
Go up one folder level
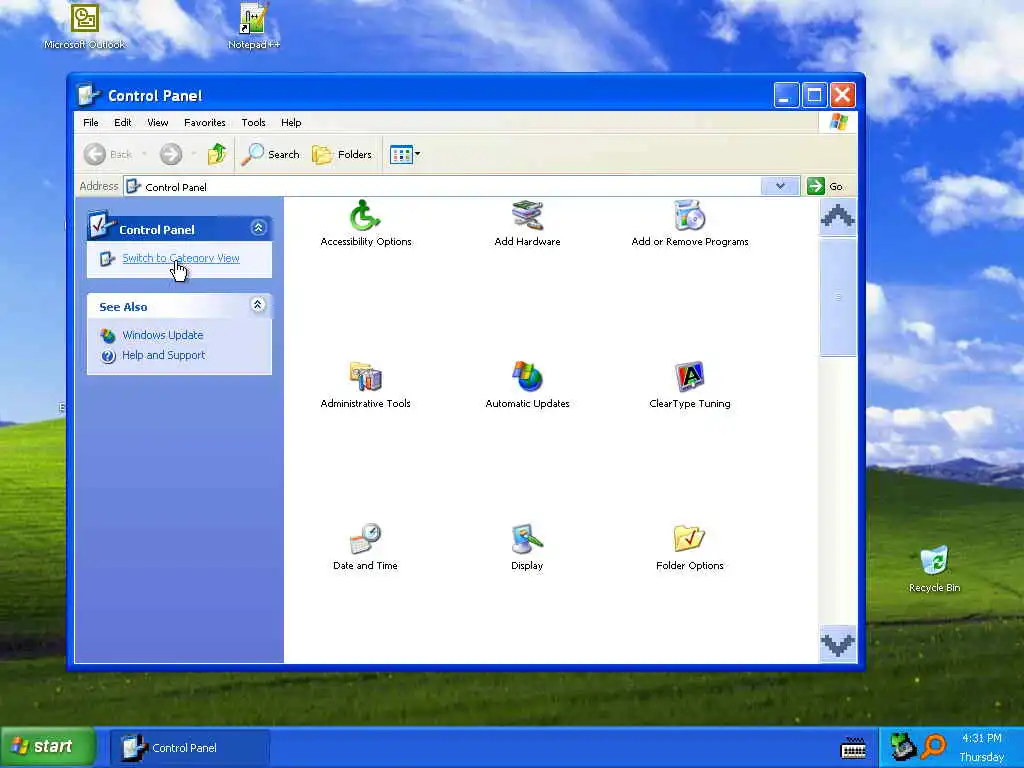point(217,154)
